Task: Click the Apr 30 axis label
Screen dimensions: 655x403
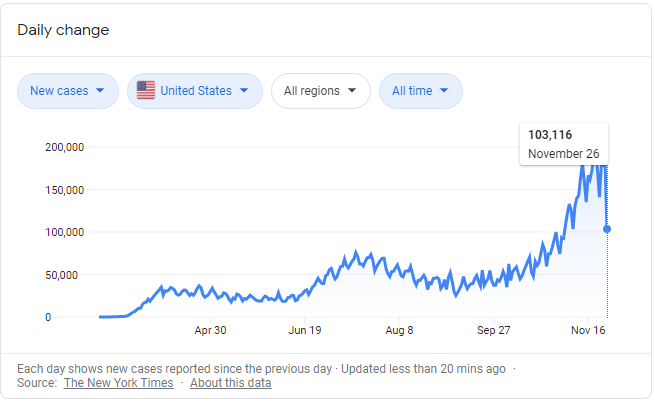Action: tap(210, 329)
